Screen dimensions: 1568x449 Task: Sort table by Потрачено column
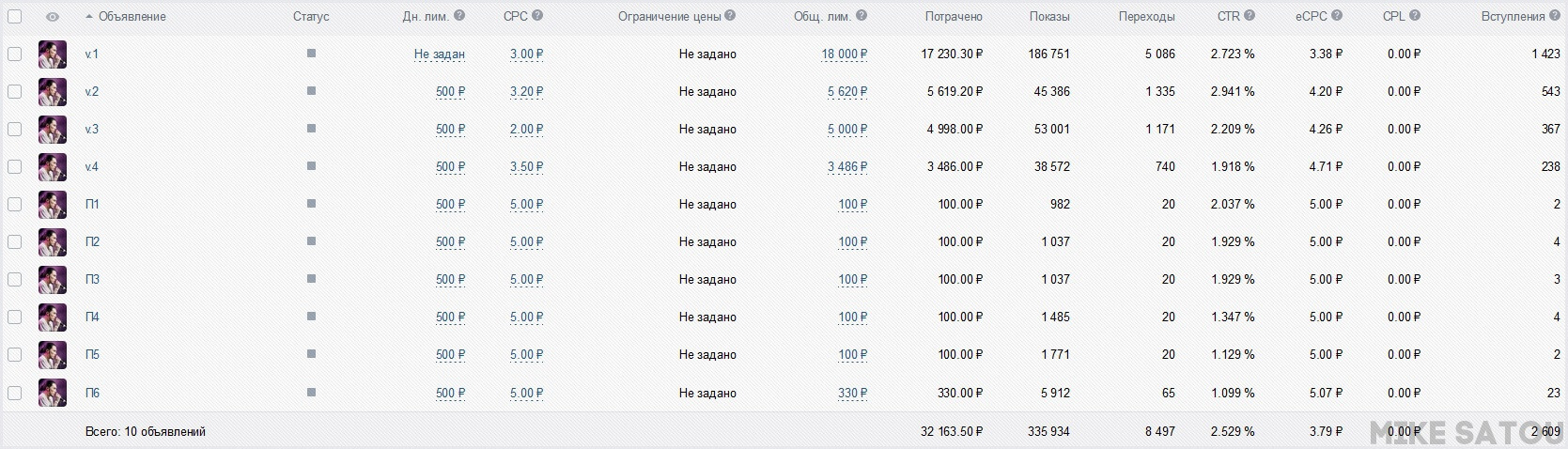tap(954, 17)
